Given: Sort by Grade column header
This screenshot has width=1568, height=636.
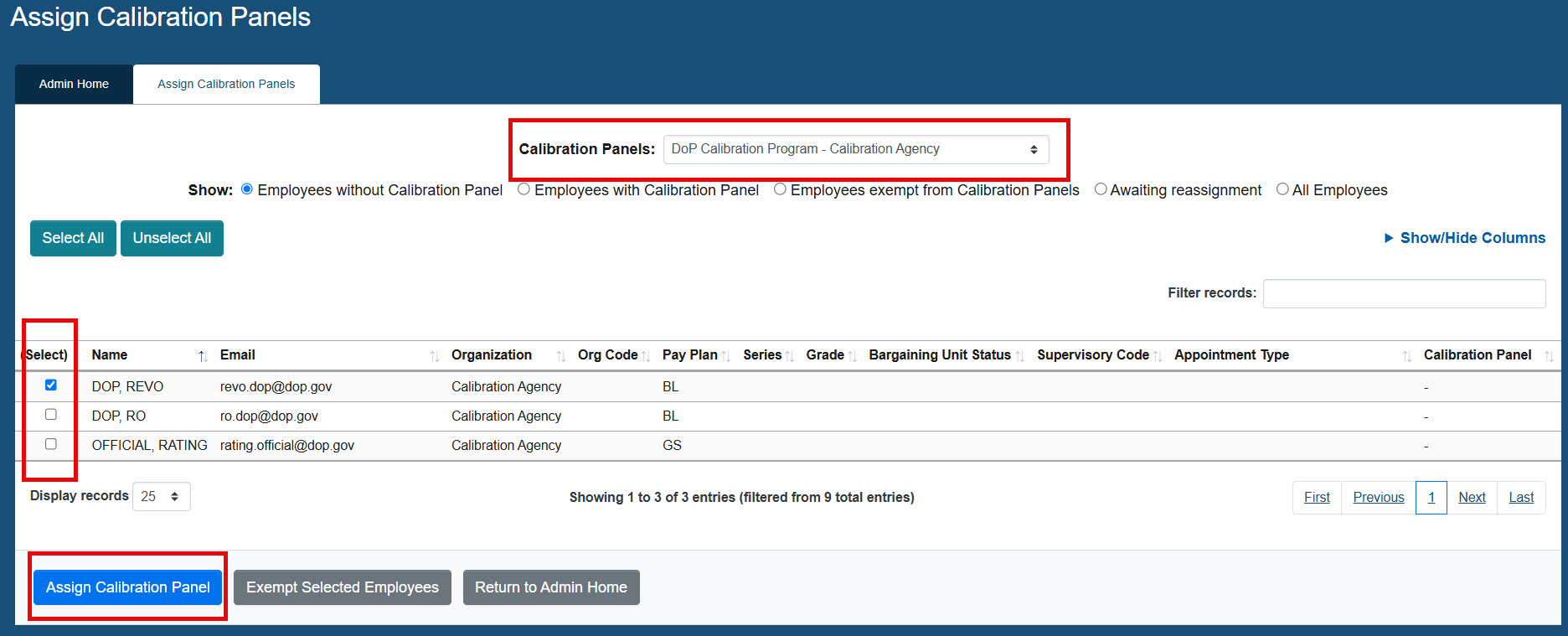Looking at the screenshot, I should pos(831,355).
